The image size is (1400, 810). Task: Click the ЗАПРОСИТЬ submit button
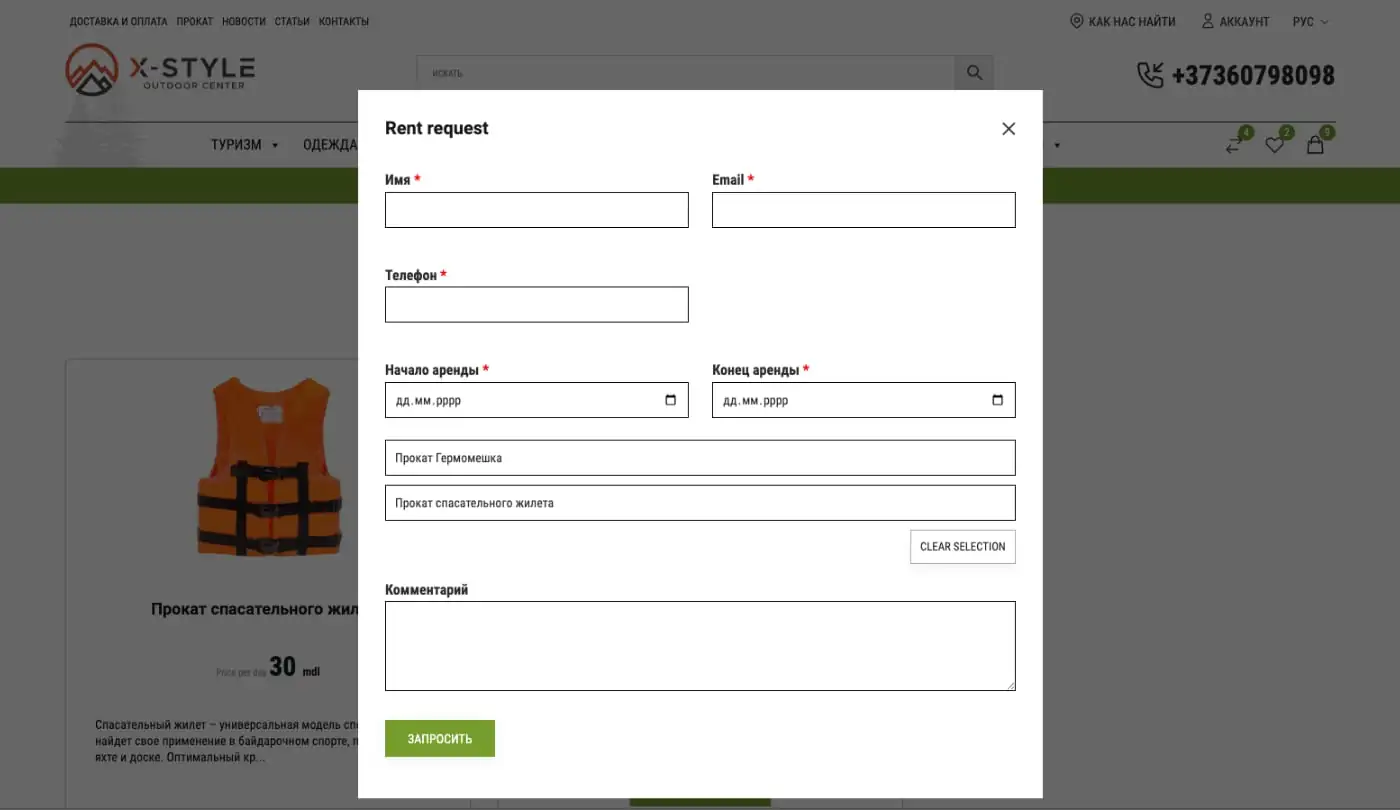tap(440, 738)
